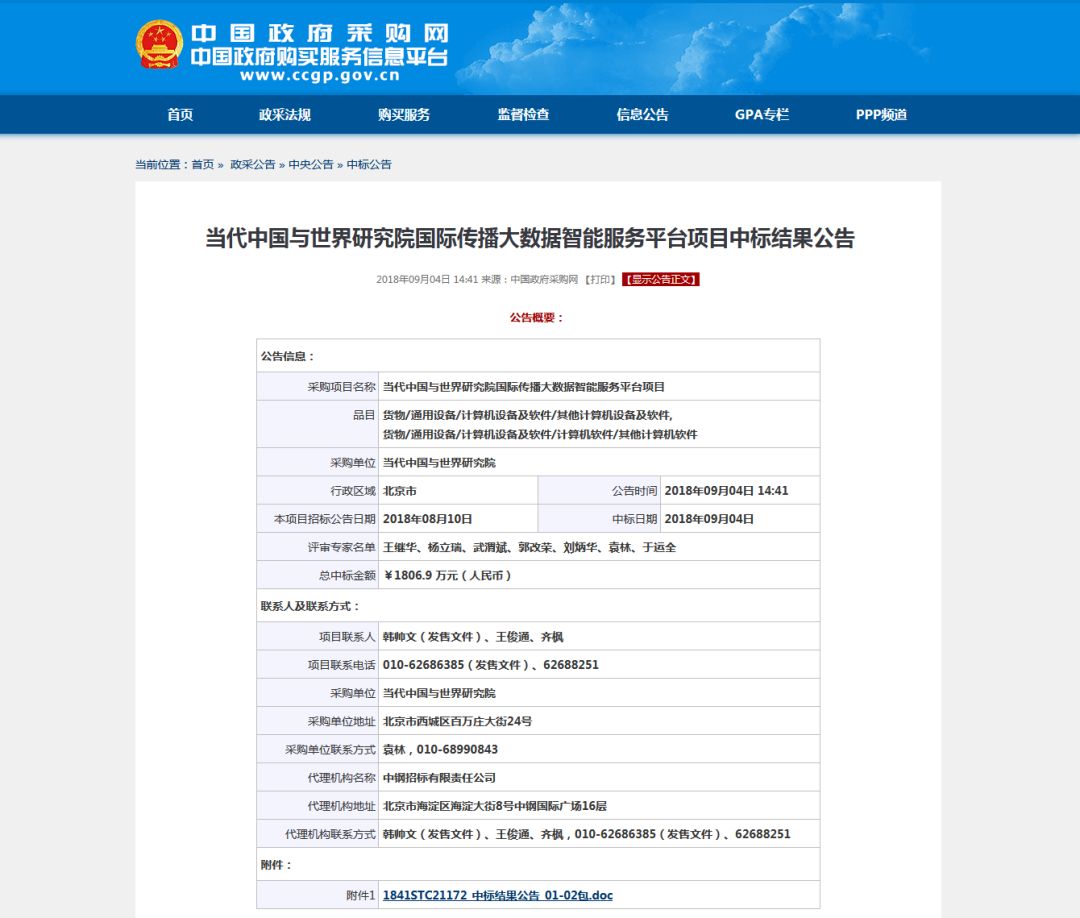Open attachment 1841STC21172 中标结果公告 doc
This screenshot has height=918, width=1080.
pyautogui.click(x=497, y=895)
